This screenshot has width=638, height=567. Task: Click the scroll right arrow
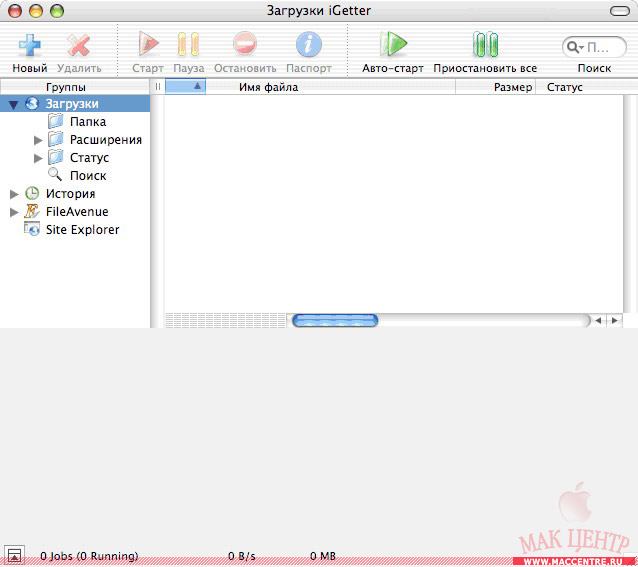(x=614, y=321)
